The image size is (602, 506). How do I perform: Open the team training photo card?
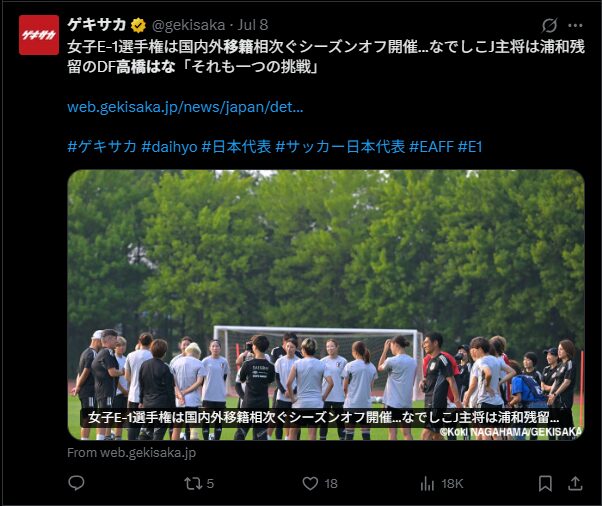(326, 305)
